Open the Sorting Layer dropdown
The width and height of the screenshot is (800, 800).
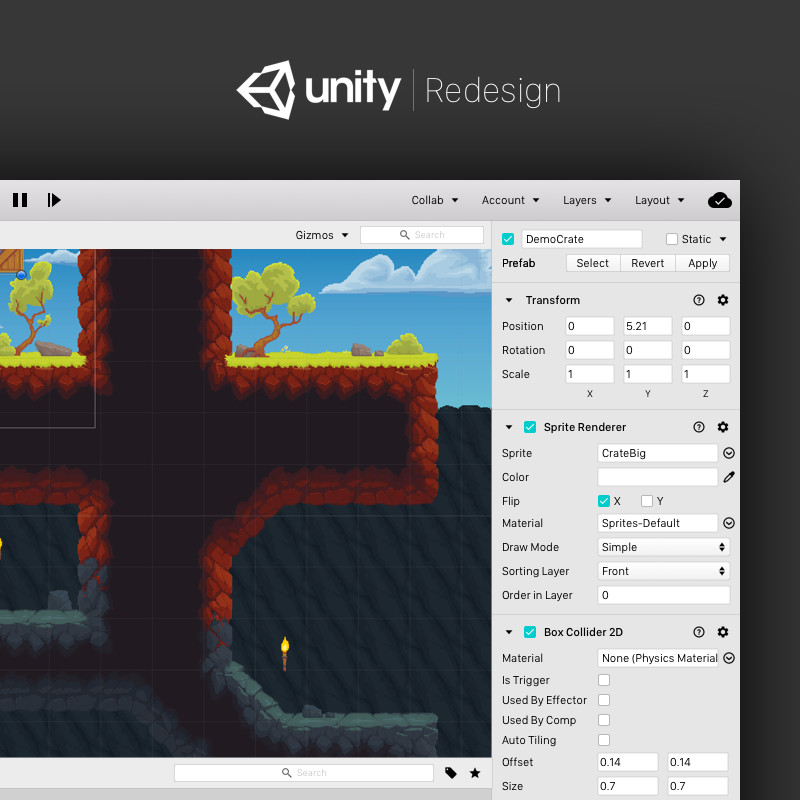pos(663,571)
